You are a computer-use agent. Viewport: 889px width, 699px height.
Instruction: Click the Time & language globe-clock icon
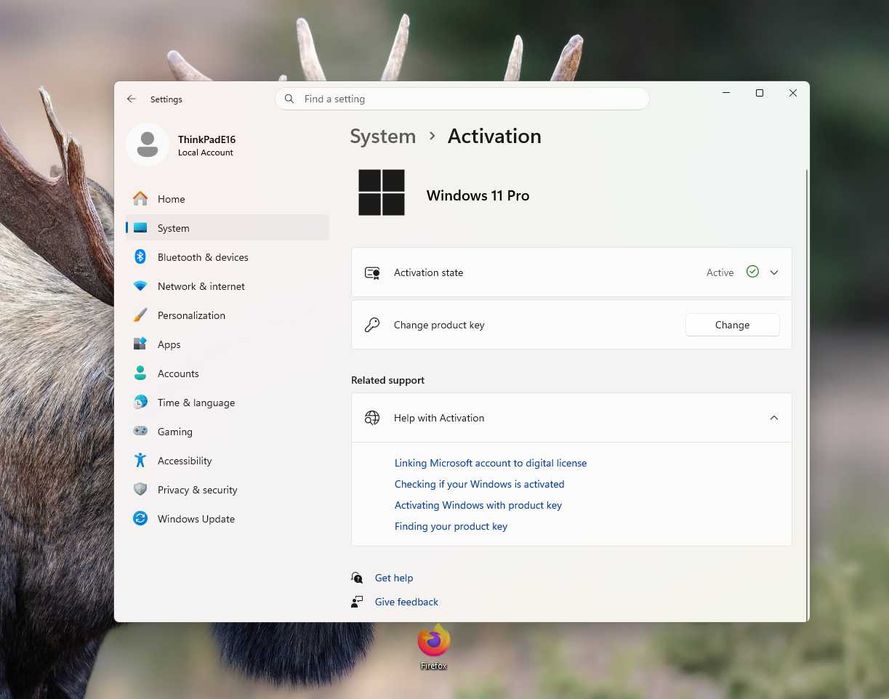coord(140,402)
